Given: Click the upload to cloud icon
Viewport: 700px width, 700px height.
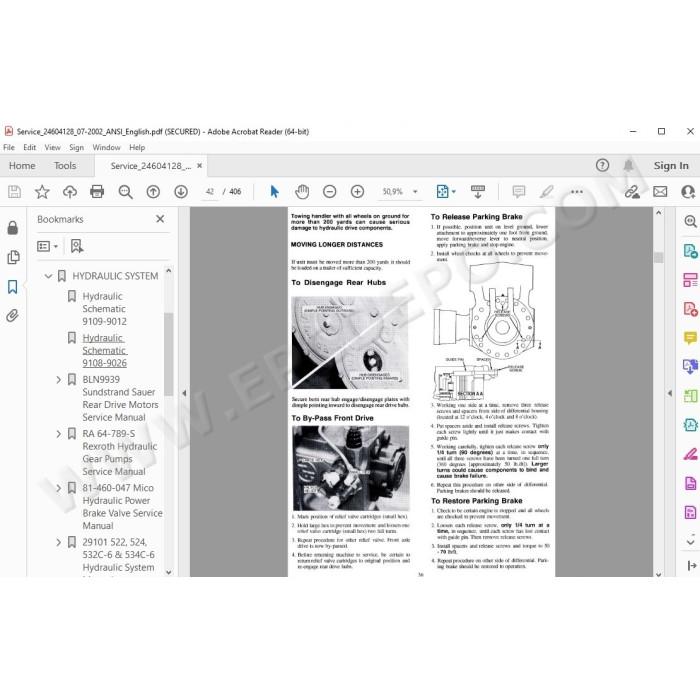Looking at the screenshot, I should [70, 192].
